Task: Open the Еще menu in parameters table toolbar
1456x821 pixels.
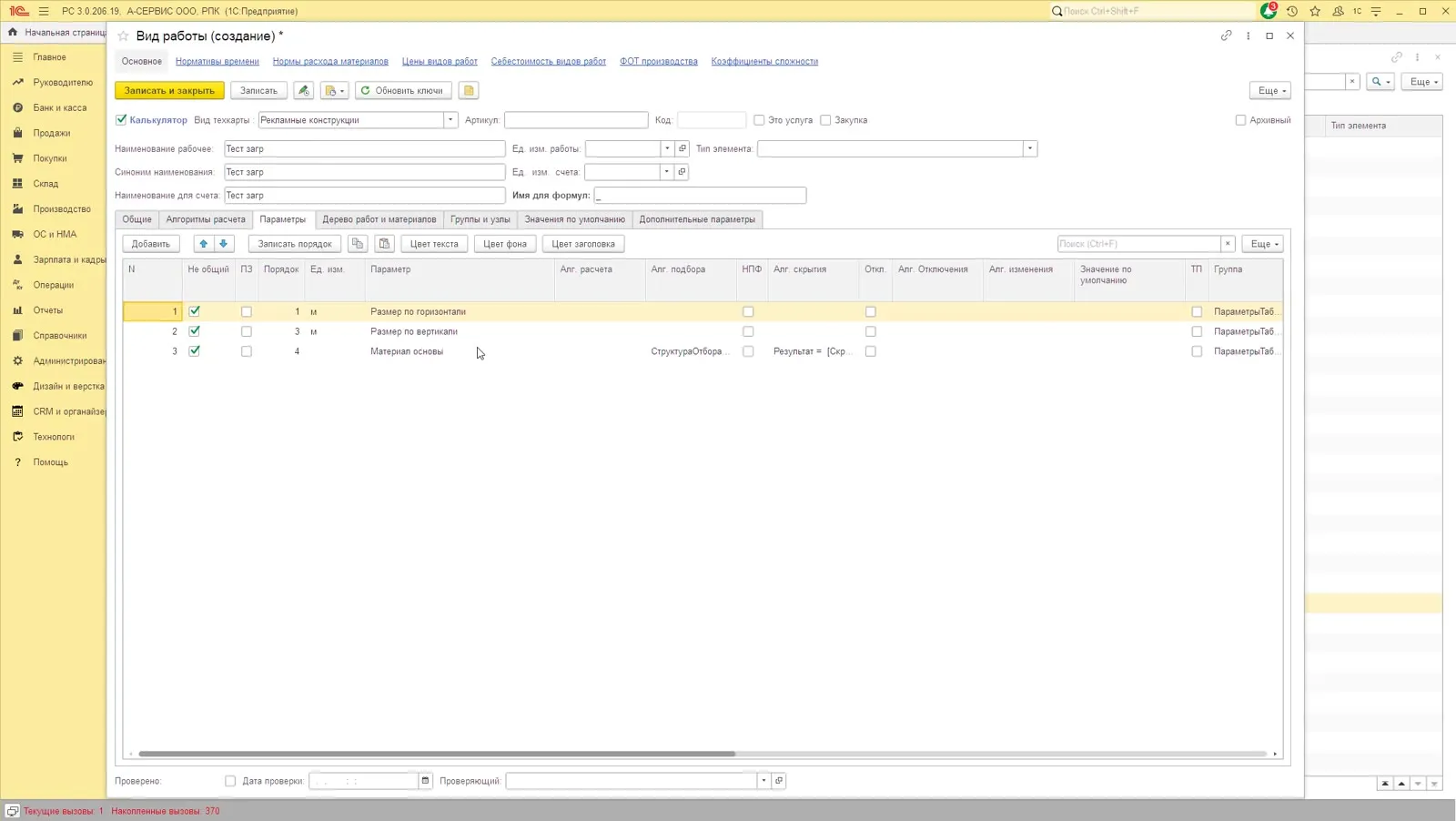Action: (1263, 244)
